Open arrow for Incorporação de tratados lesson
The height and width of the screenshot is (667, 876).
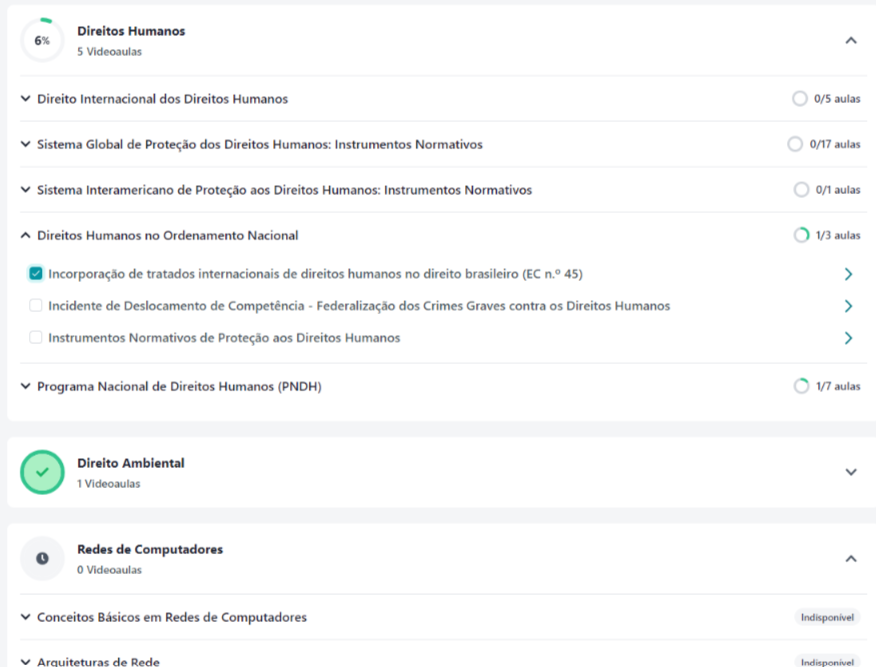(x=848, y=274)
